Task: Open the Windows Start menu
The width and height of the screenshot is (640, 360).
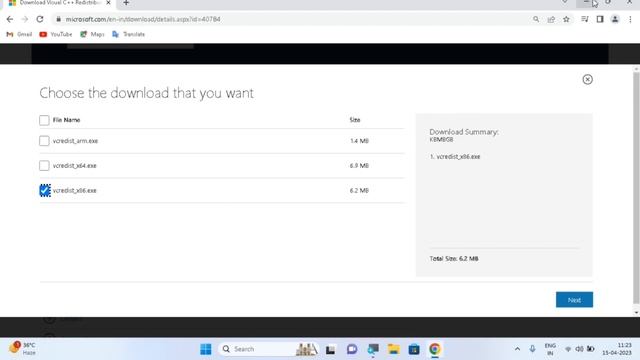Action: pyautogui.click(x=206, y=349)
